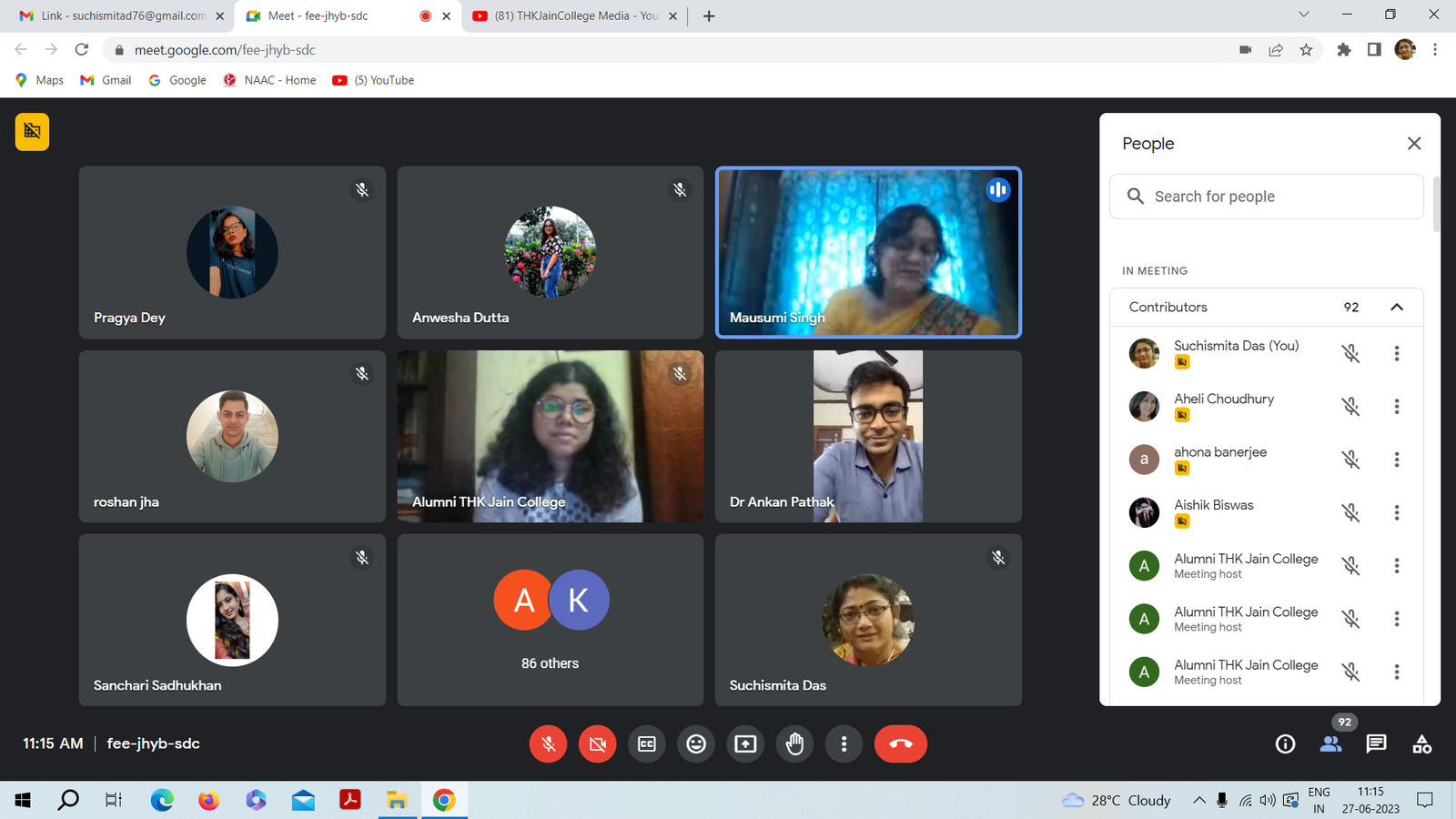Toggle closed captions button
Screen dimensions: 1456x819
(647, 743)
